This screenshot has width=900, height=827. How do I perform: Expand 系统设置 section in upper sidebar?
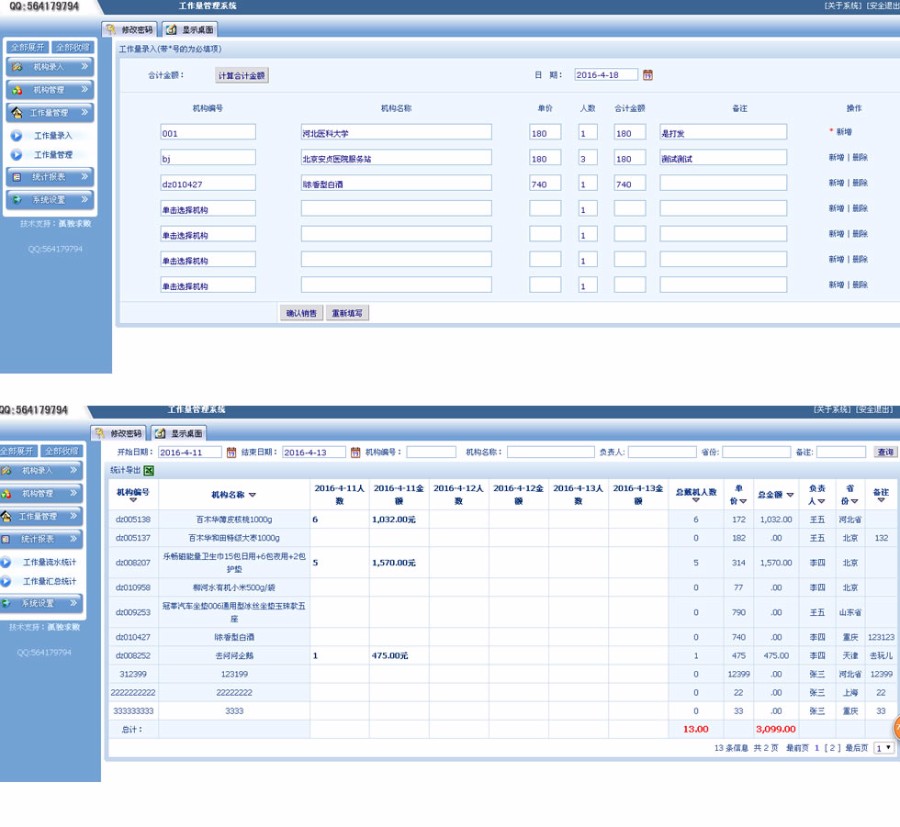pyautogui.click(x=50, y=200)
